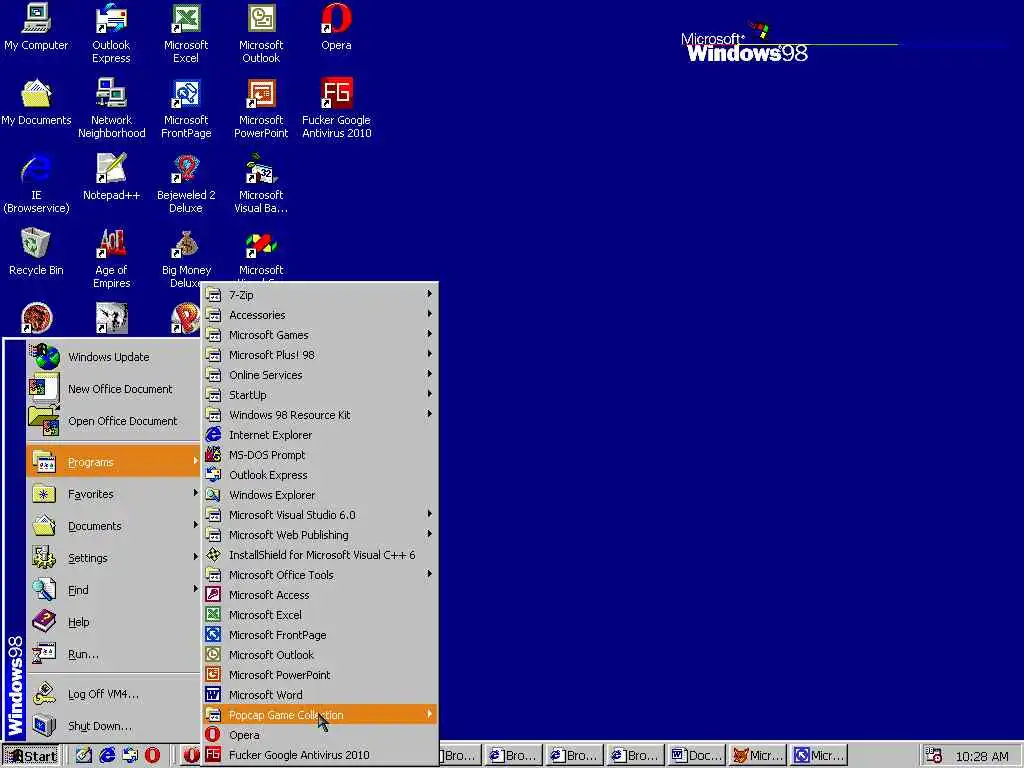This screenshot has width=1024, height=768.
Task: Choose Open Office Document
Action: tap(114, 421)
